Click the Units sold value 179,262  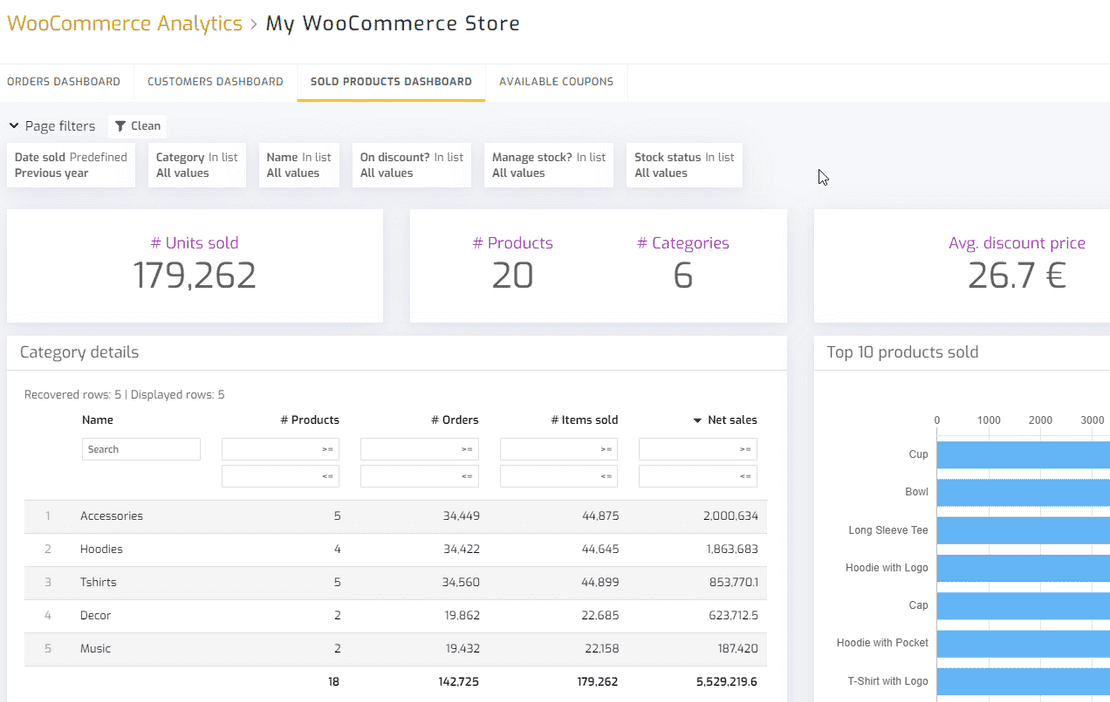[195, 276]
